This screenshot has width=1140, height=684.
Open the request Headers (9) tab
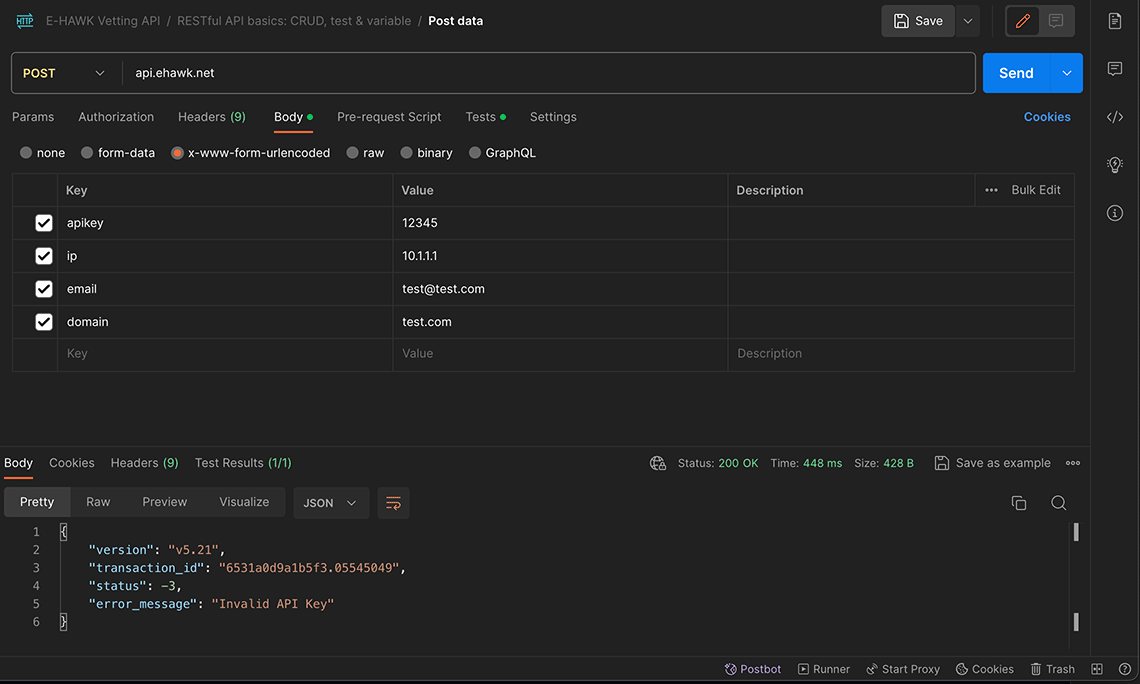(212, 117)
